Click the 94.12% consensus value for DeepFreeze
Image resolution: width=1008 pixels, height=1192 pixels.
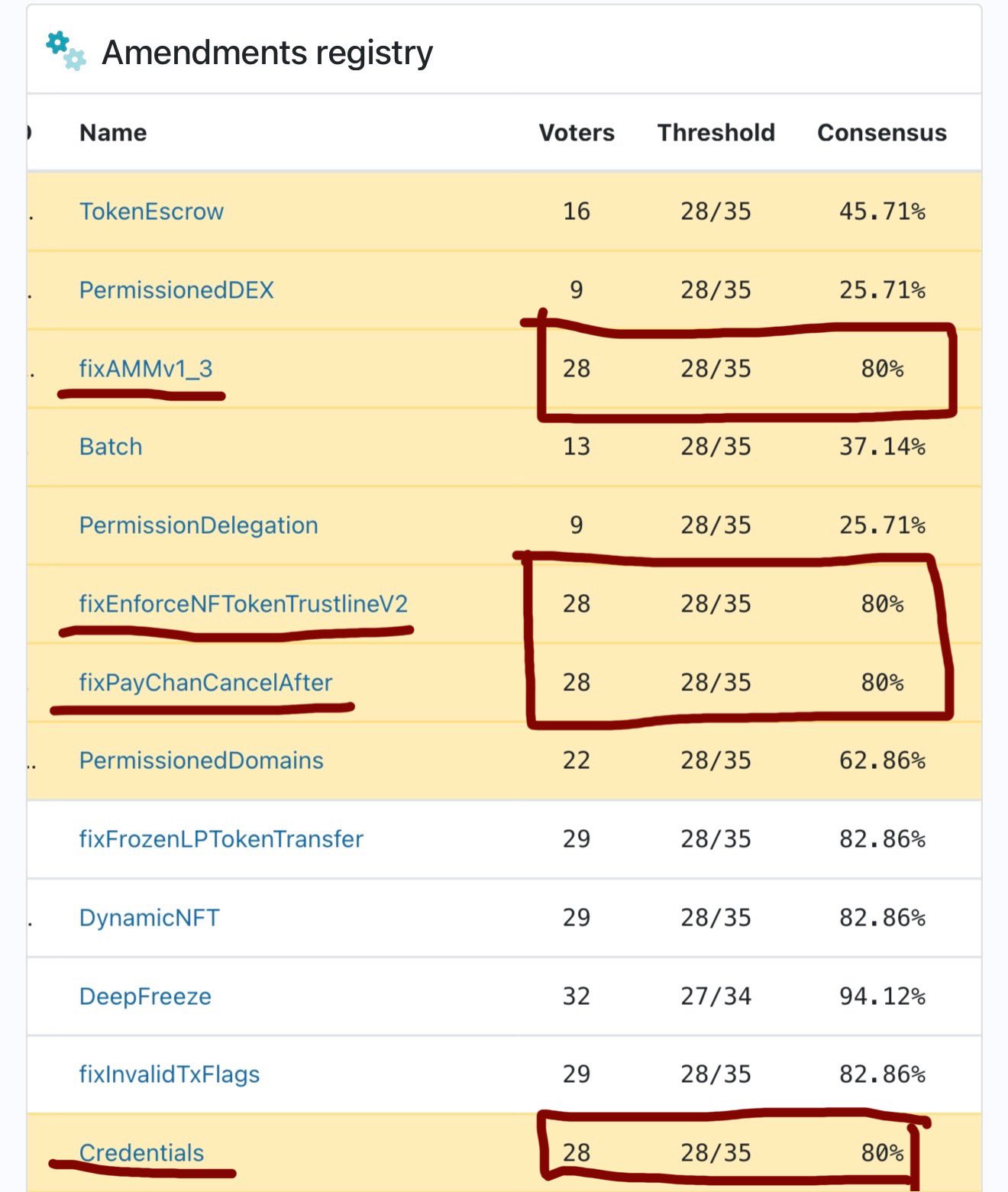[x=882, y=997]
